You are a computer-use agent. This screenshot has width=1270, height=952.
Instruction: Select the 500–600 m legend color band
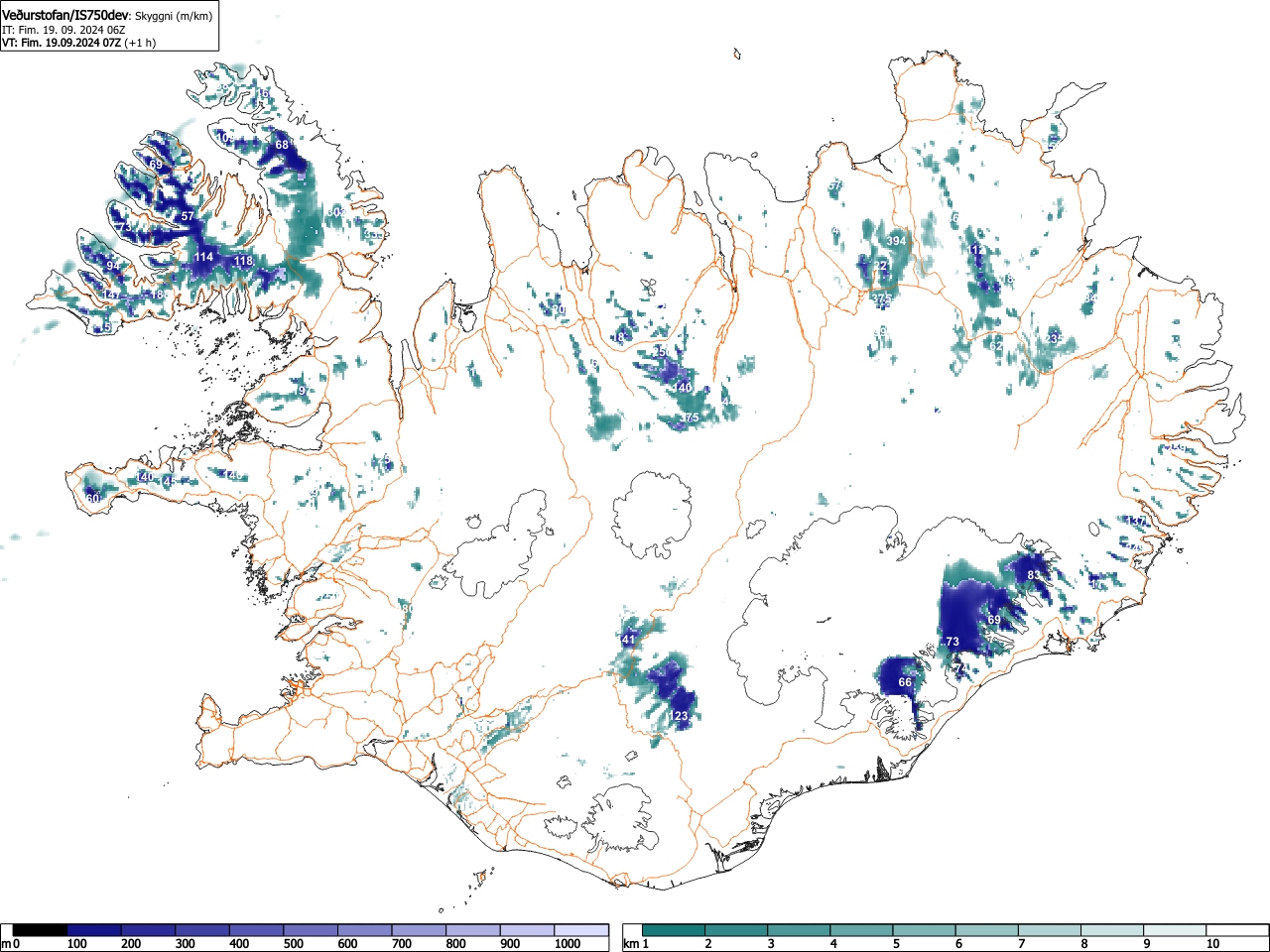click(x=311, y=930)
